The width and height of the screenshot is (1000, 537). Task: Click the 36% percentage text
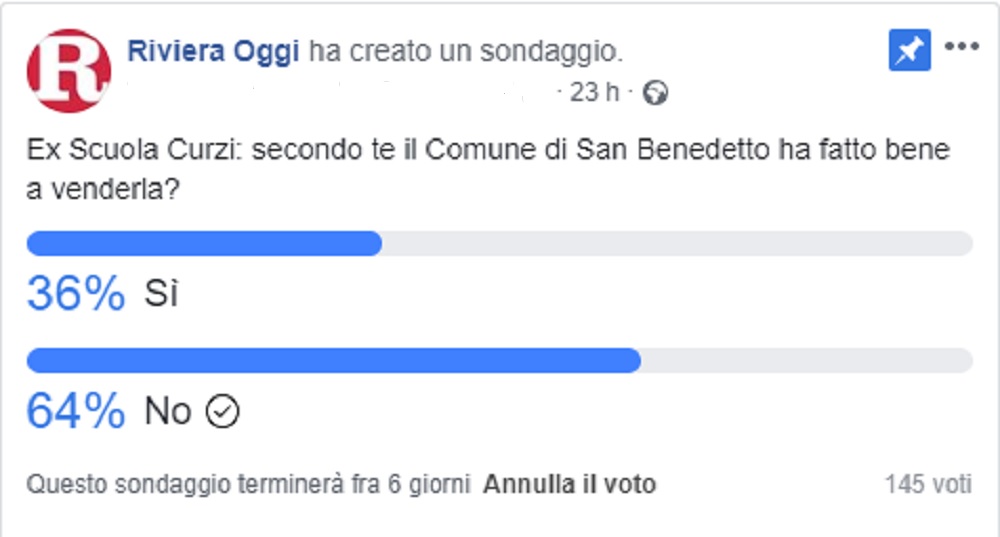(76, 293)
